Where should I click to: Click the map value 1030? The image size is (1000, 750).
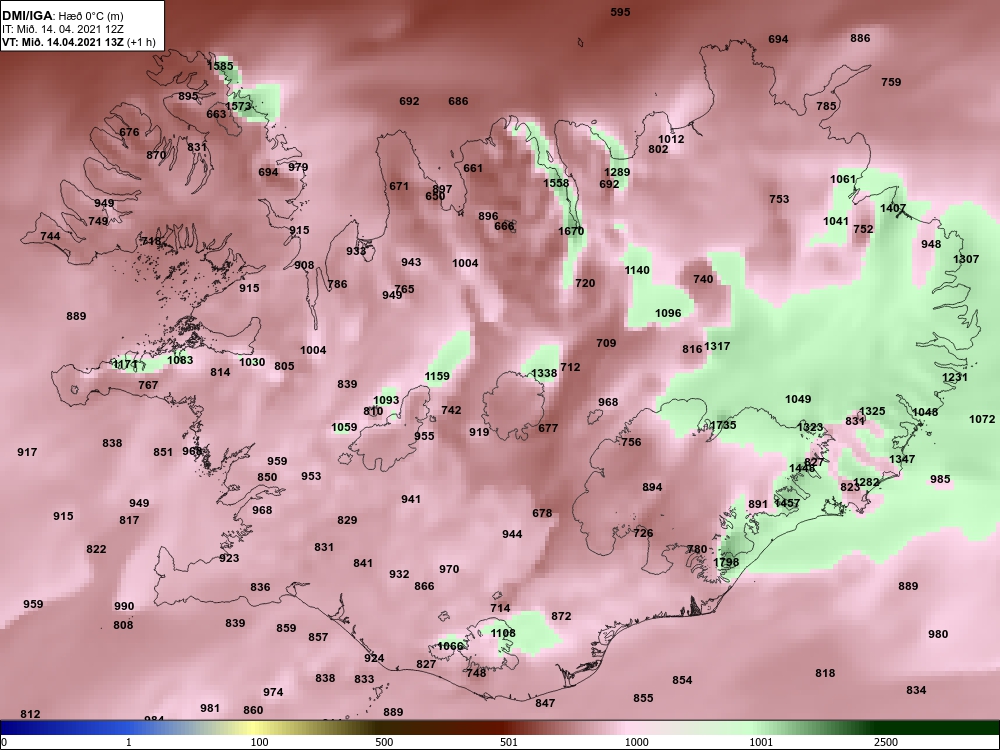coord(252,362)
